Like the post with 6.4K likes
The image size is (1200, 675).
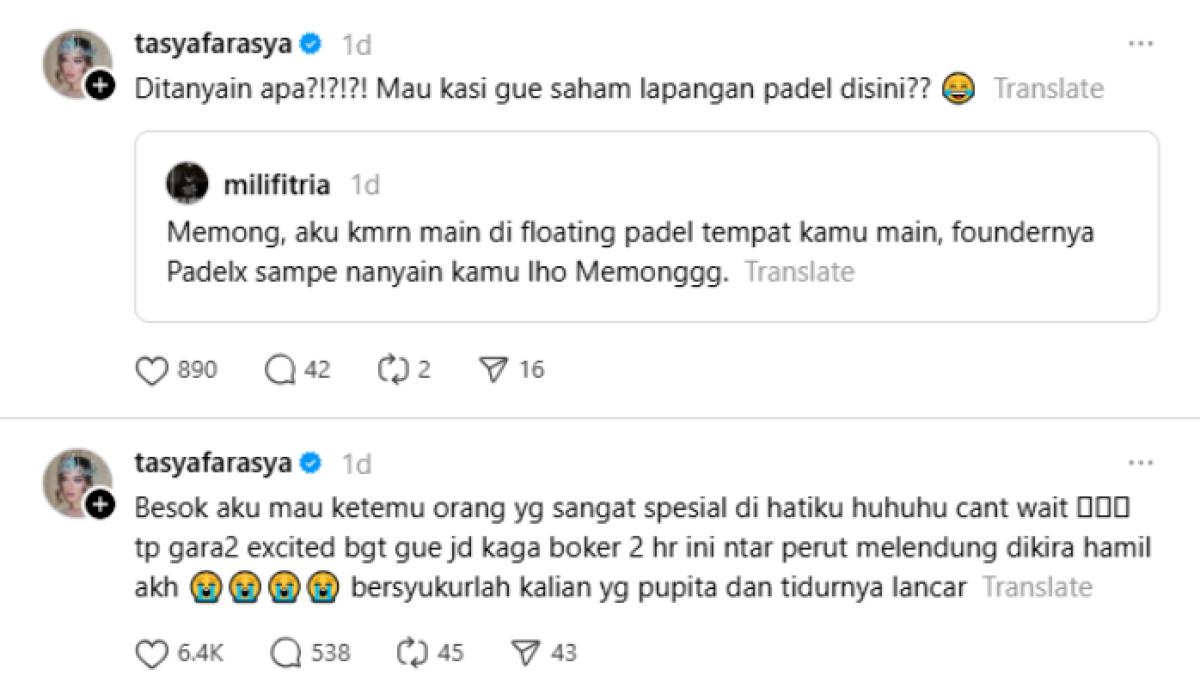[x=150, y=653]
